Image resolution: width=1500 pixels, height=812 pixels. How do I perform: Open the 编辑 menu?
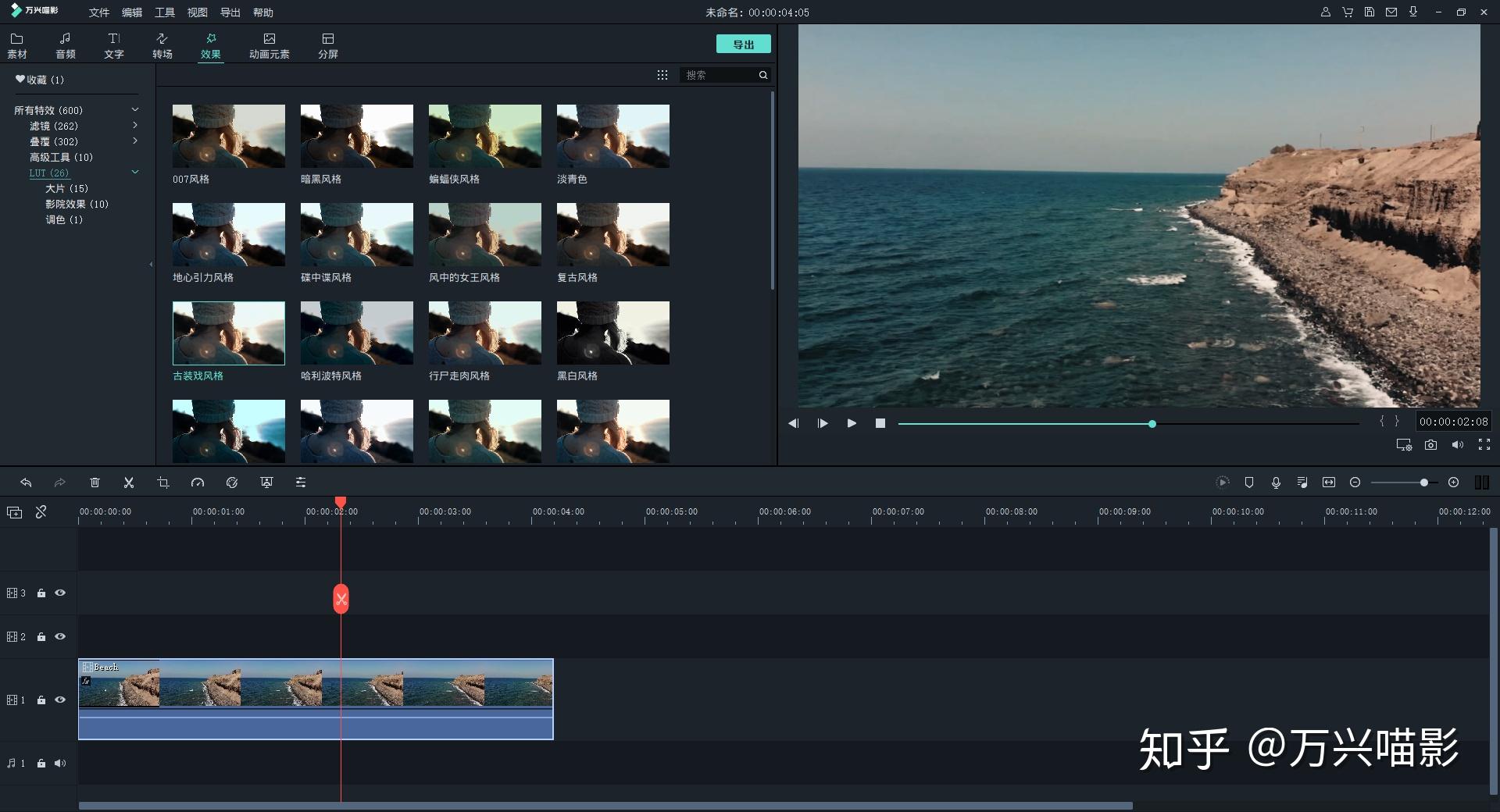pyautogui.click(x=132, y=12)
